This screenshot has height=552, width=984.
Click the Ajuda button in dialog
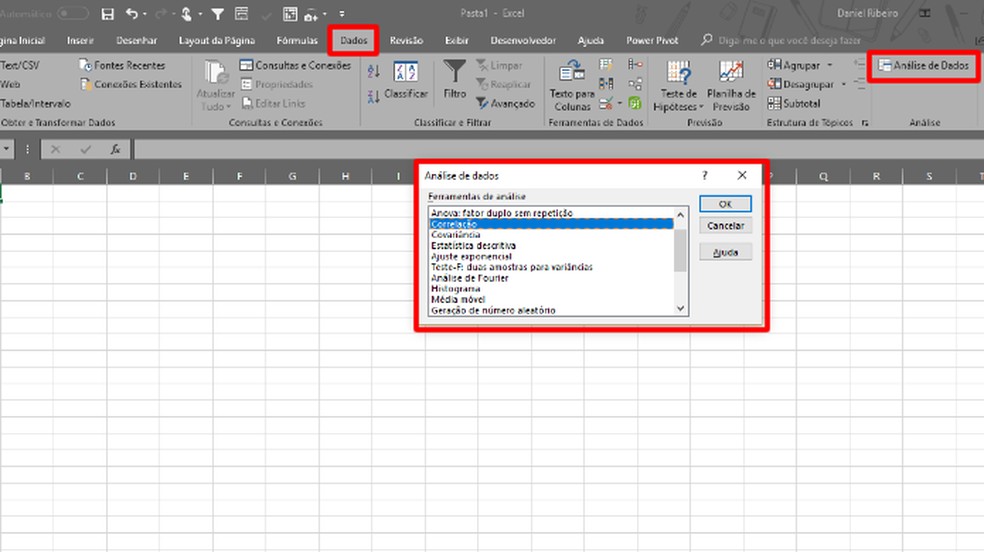725,252
